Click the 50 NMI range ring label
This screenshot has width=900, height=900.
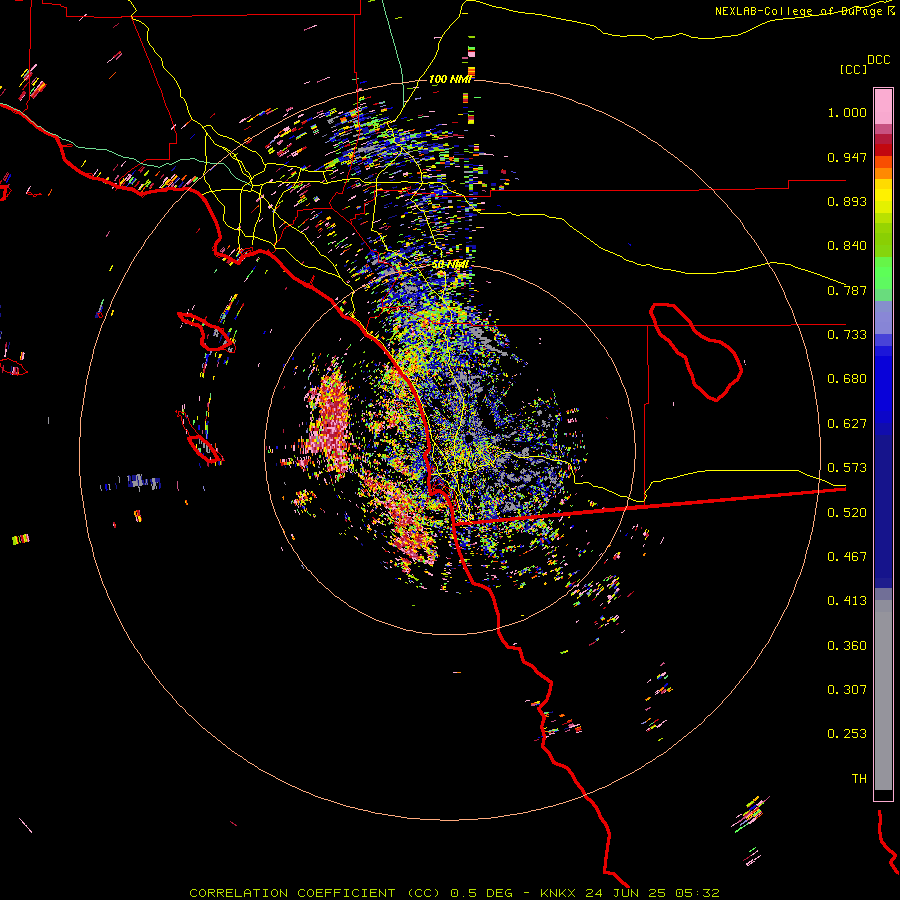click(x=450, y=265)
